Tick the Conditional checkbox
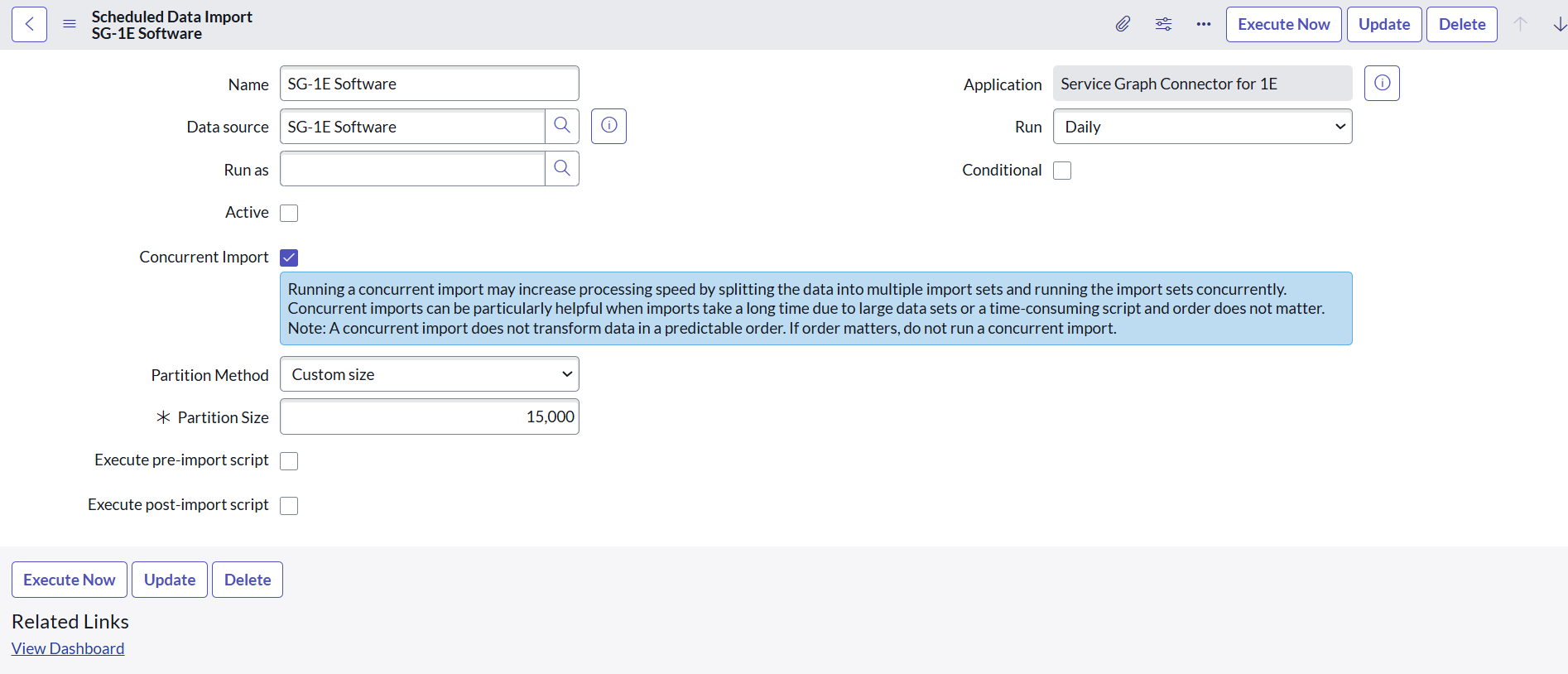1568x674 pixels. 1062,171
